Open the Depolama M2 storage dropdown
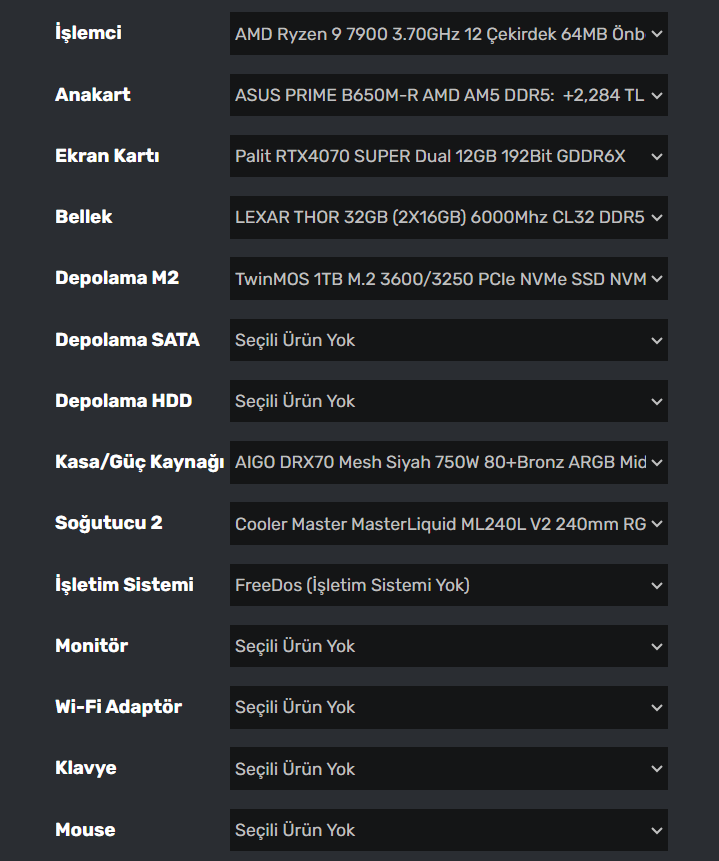Viewport: 719px width, 861px height. click(x=448, y=279)
